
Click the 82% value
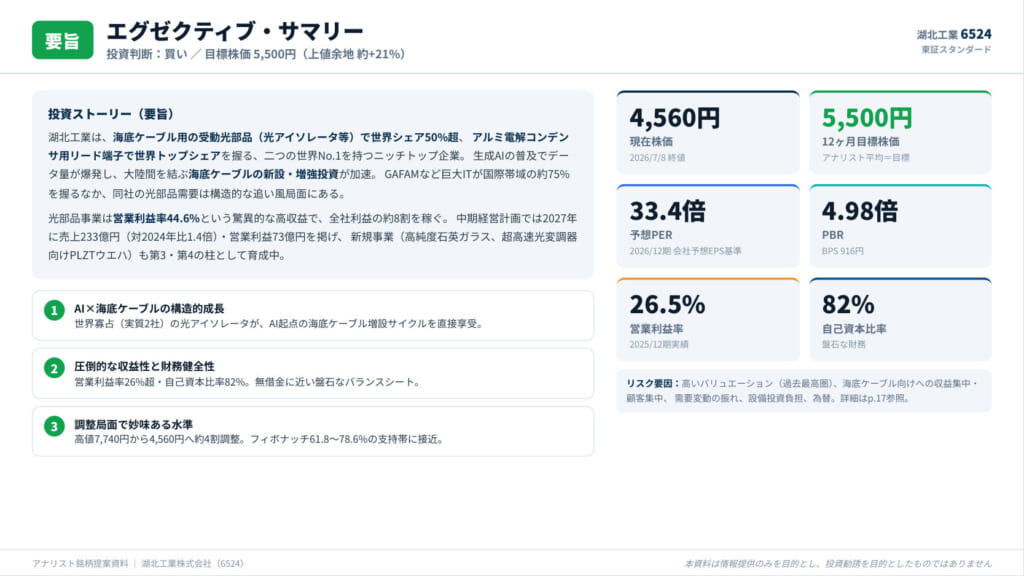[x=848, y=305]
